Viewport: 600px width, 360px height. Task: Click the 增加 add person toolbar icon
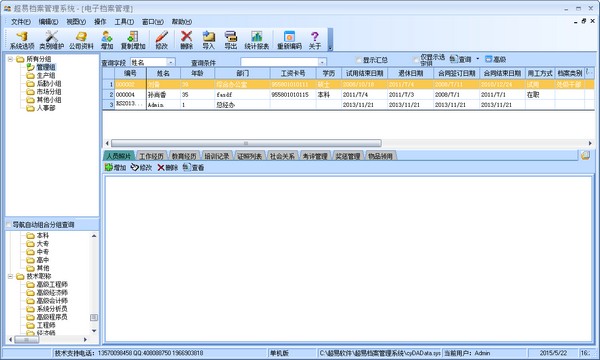107,40
